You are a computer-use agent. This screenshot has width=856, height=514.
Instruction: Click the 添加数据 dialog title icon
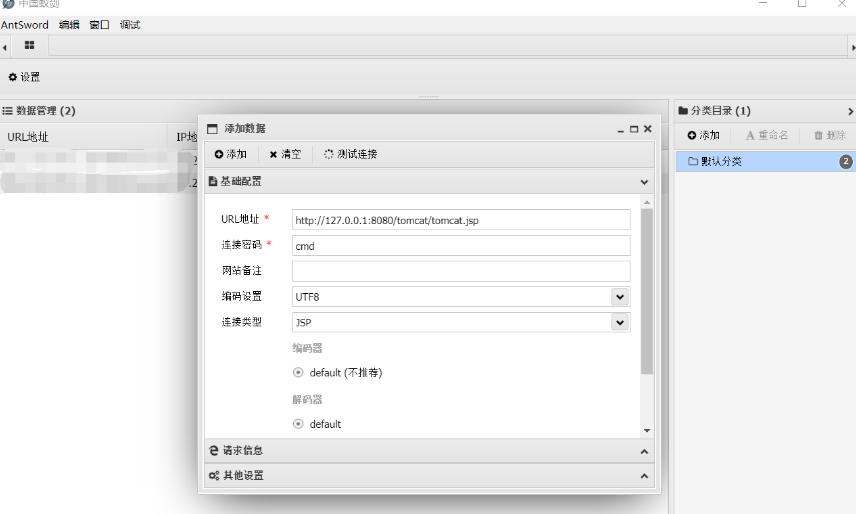click(212, 129)
